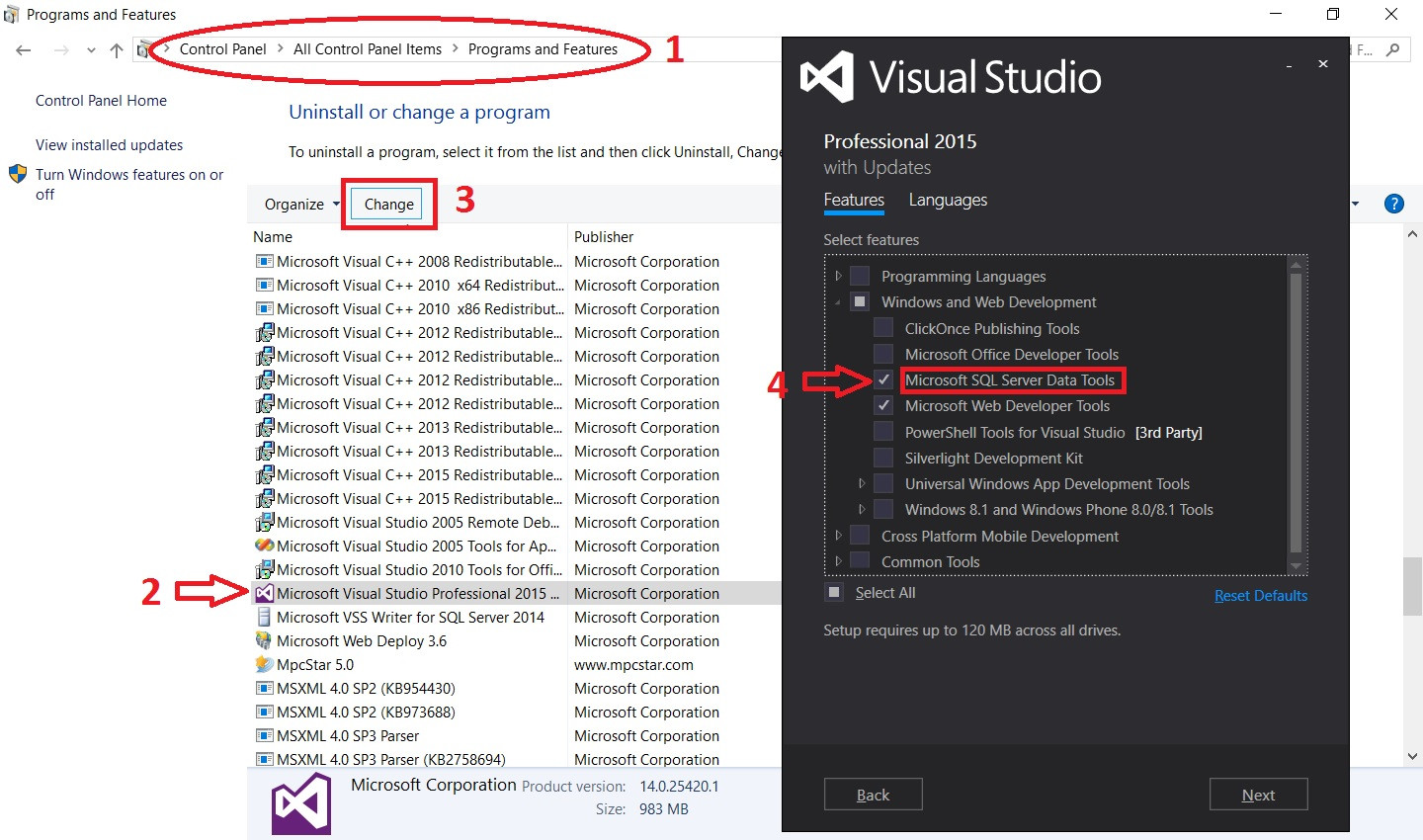Image resolution: width=1423 pixels, height=840 pixels.
Task: Open help with the blue question mark
Action: click(x=1394, y=204)
